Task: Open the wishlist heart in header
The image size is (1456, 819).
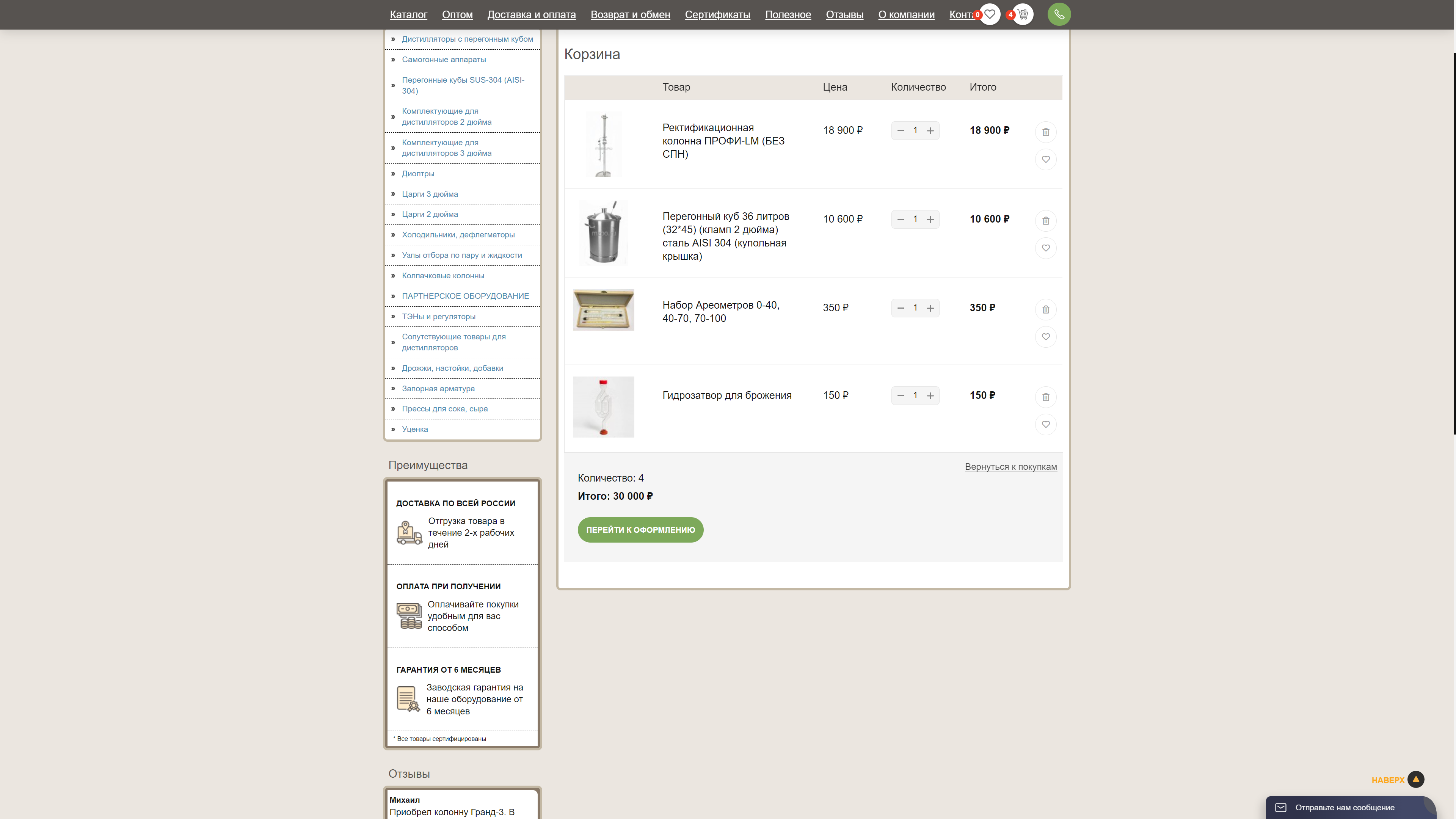Action: [989, 14]
